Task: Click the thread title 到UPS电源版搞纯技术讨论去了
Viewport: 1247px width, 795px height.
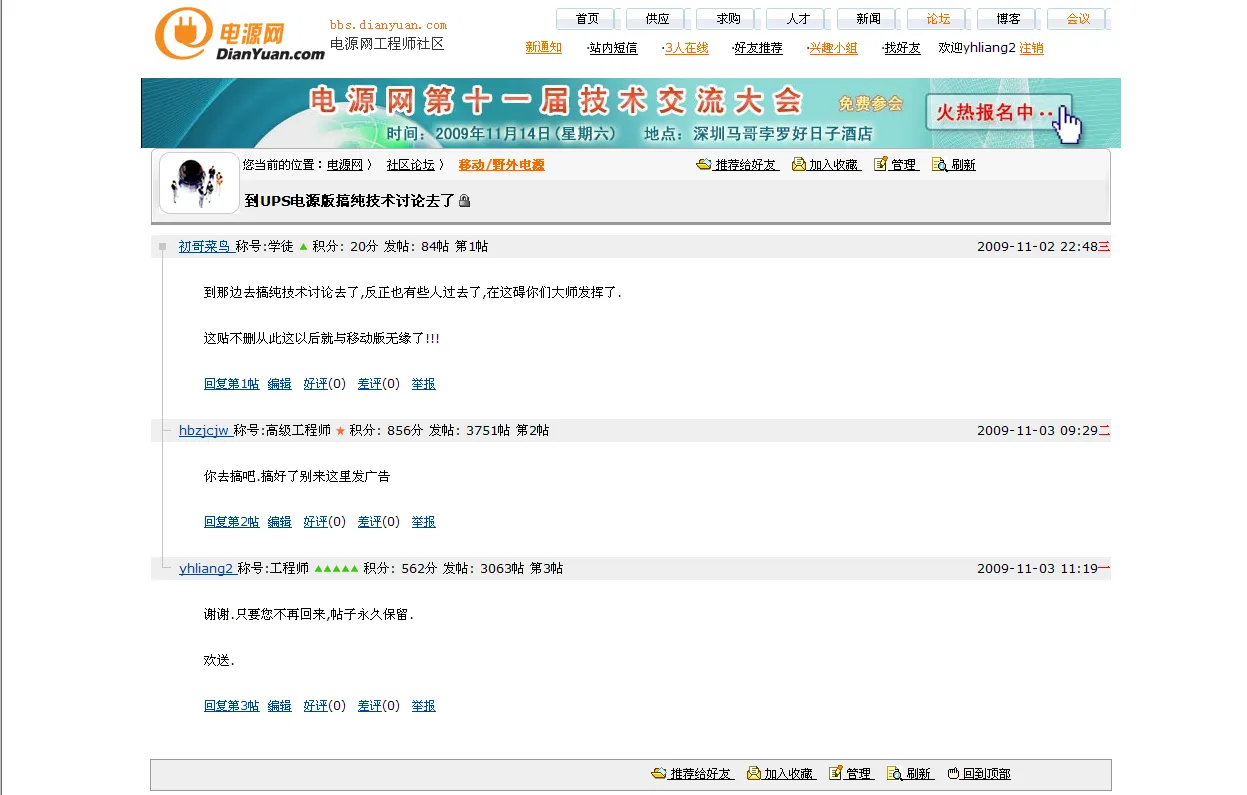Action: tap(350, 201)
